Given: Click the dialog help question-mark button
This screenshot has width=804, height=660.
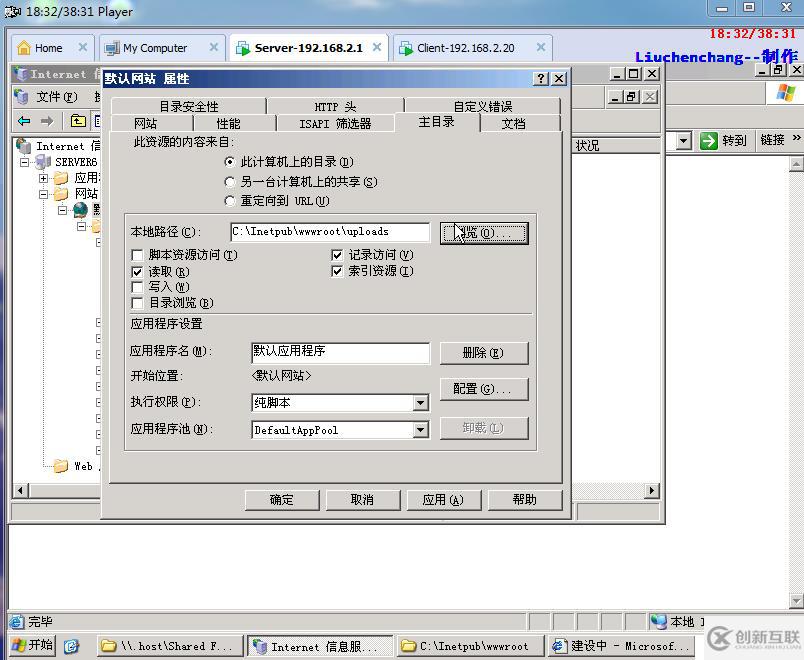Looking at the screenshot, I should pos(541,78).
